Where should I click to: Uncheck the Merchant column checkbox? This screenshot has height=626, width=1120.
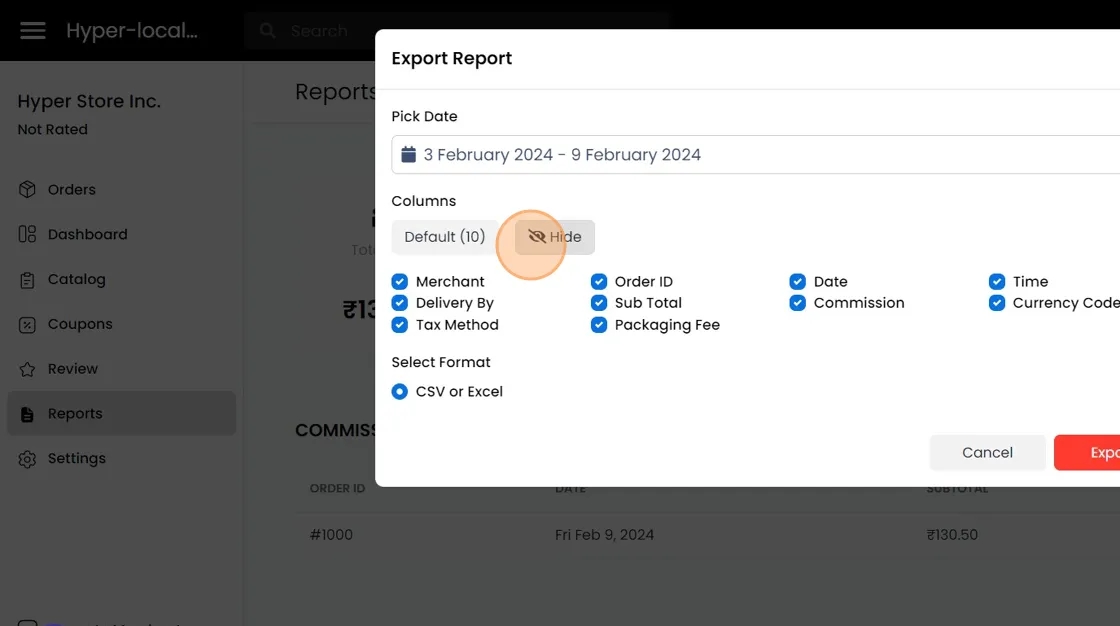point(400,282)
